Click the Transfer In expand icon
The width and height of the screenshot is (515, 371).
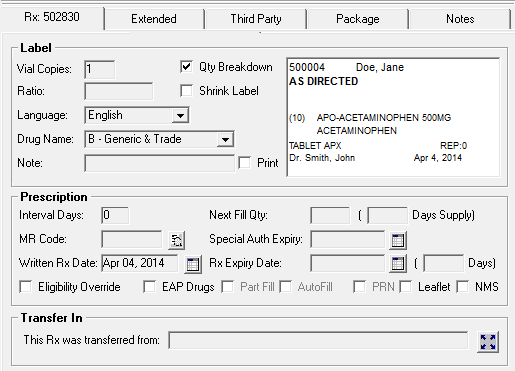coord(488,342)
